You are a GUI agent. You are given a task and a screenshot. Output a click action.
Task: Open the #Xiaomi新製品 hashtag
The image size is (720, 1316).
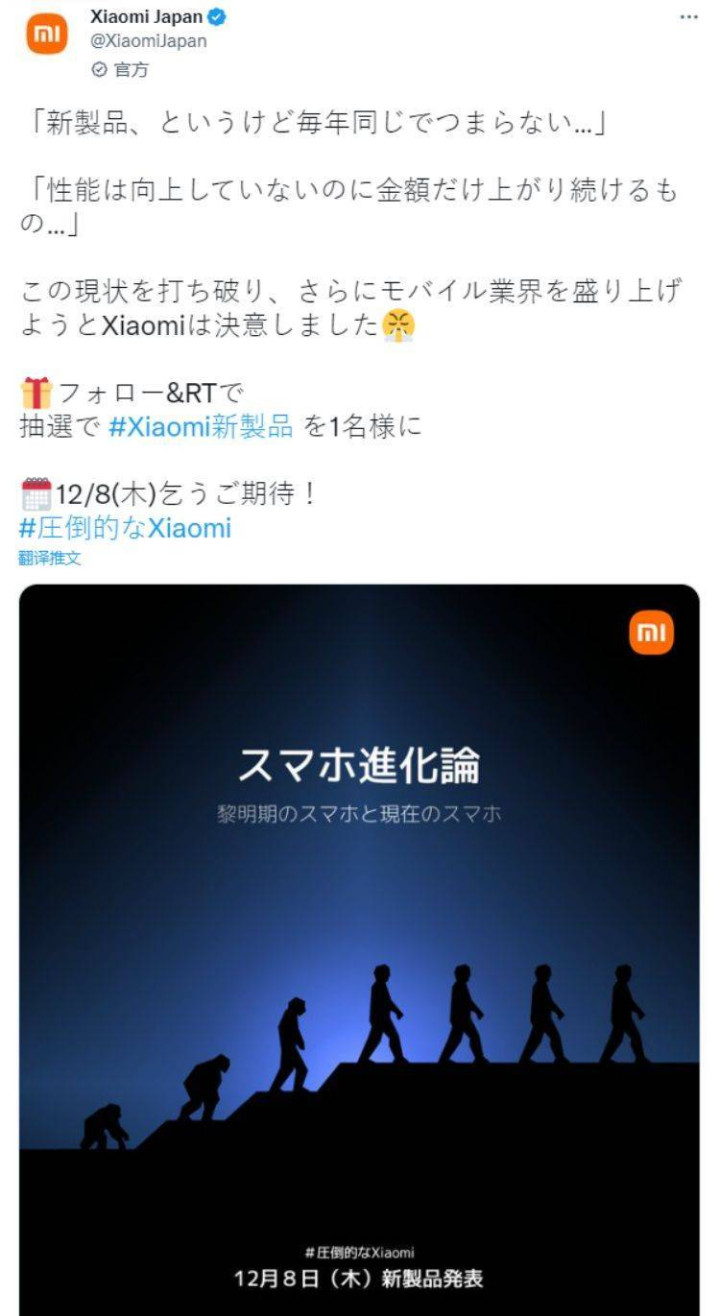coord(200,426)
